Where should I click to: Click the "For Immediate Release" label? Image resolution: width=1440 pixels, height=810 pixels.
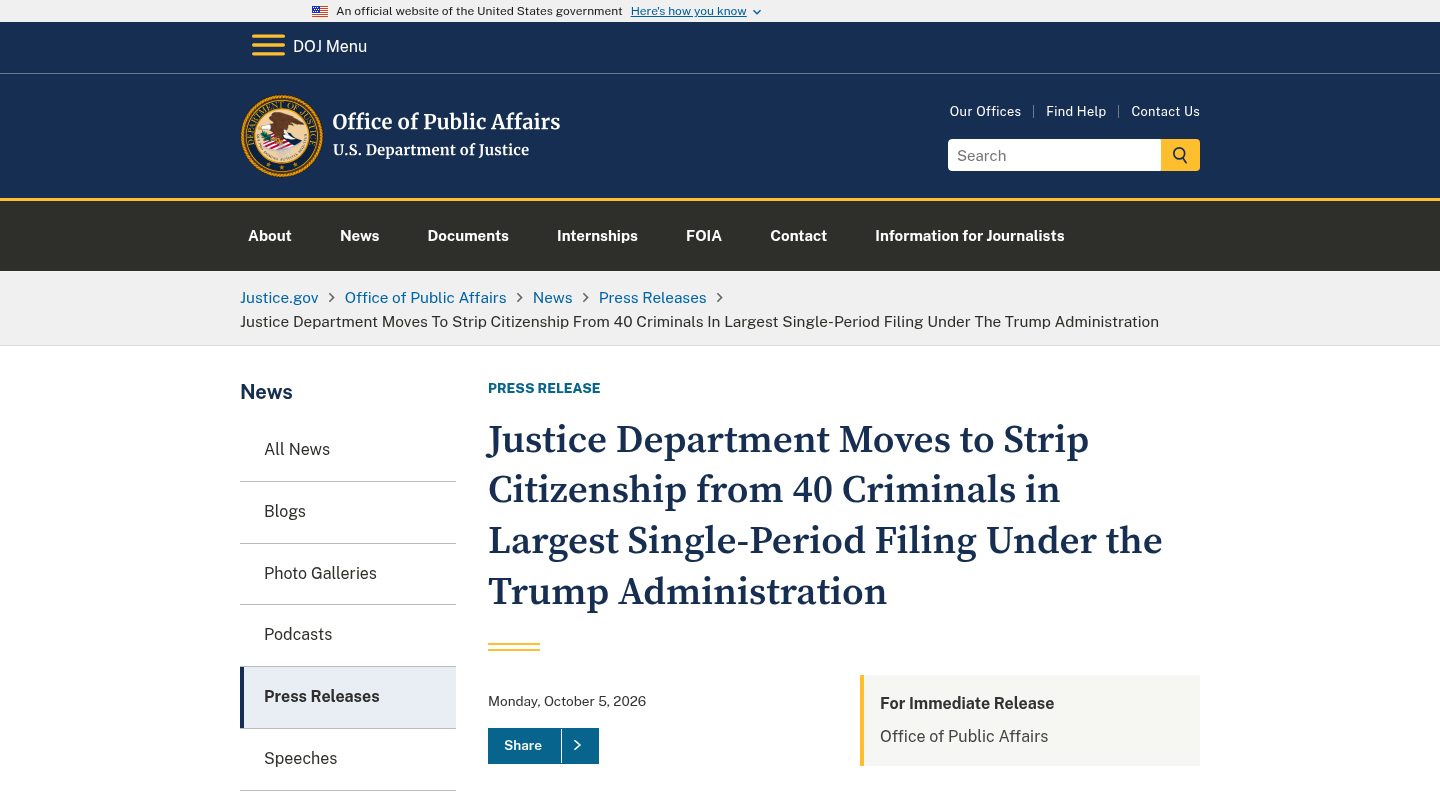click(x=967, y=703)
